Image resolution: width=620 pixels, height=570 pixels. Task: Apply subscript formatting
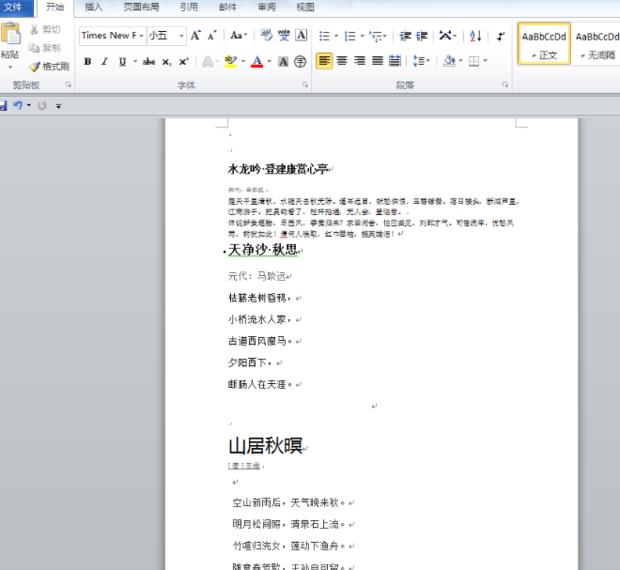click(167, 61)
